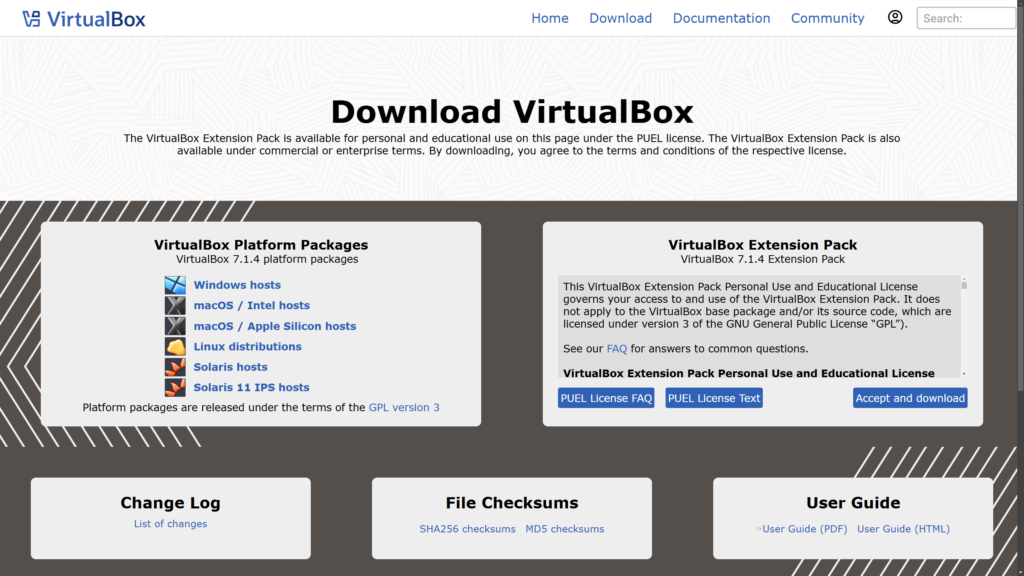
Task: Click 'VirtualBox 7.1.4 platform packages' text
Action: [x=267, y=259]
